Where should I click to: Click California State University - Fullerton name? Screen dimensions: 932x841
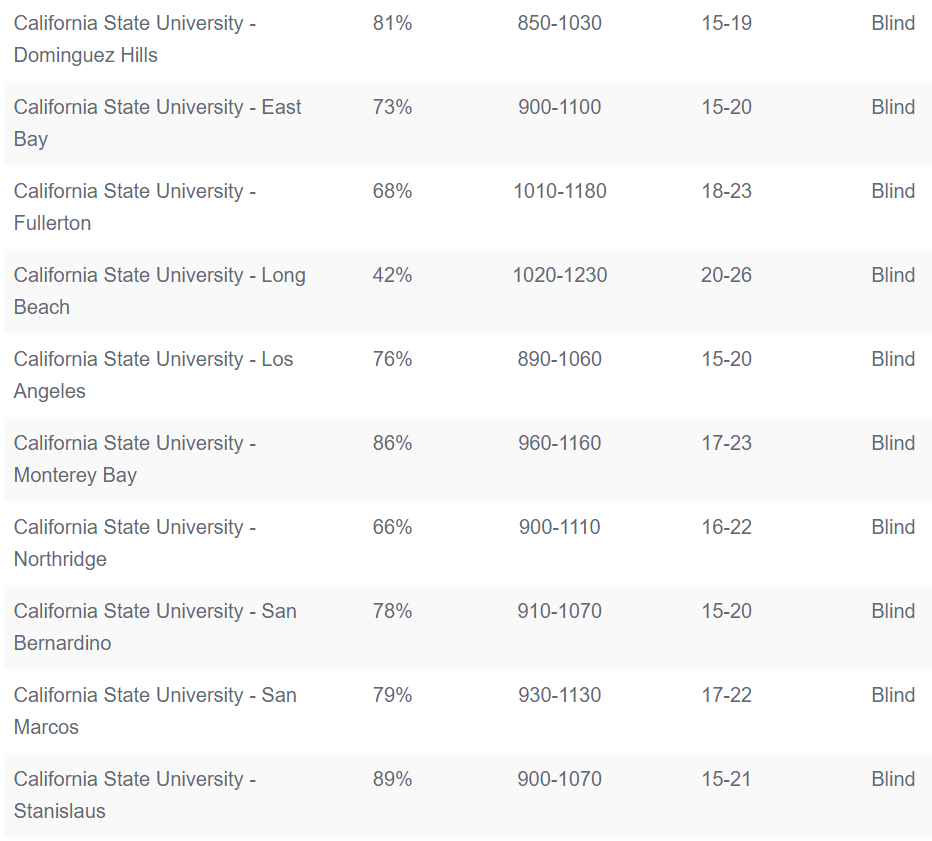tap(135, 207)
